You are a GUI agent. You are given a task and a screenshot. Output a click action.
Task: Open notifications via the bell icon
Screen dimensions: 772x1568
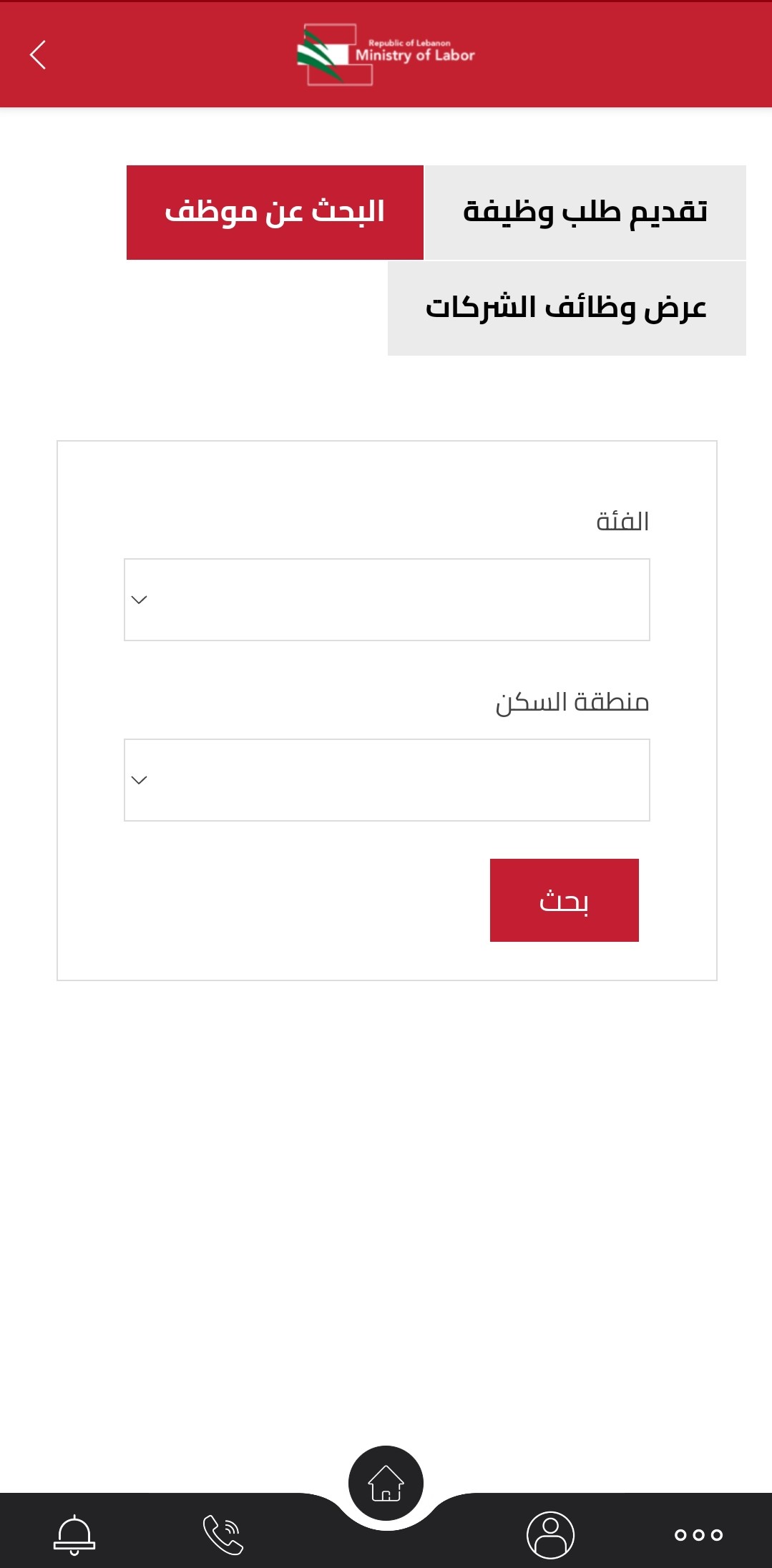pos(74,1534)
